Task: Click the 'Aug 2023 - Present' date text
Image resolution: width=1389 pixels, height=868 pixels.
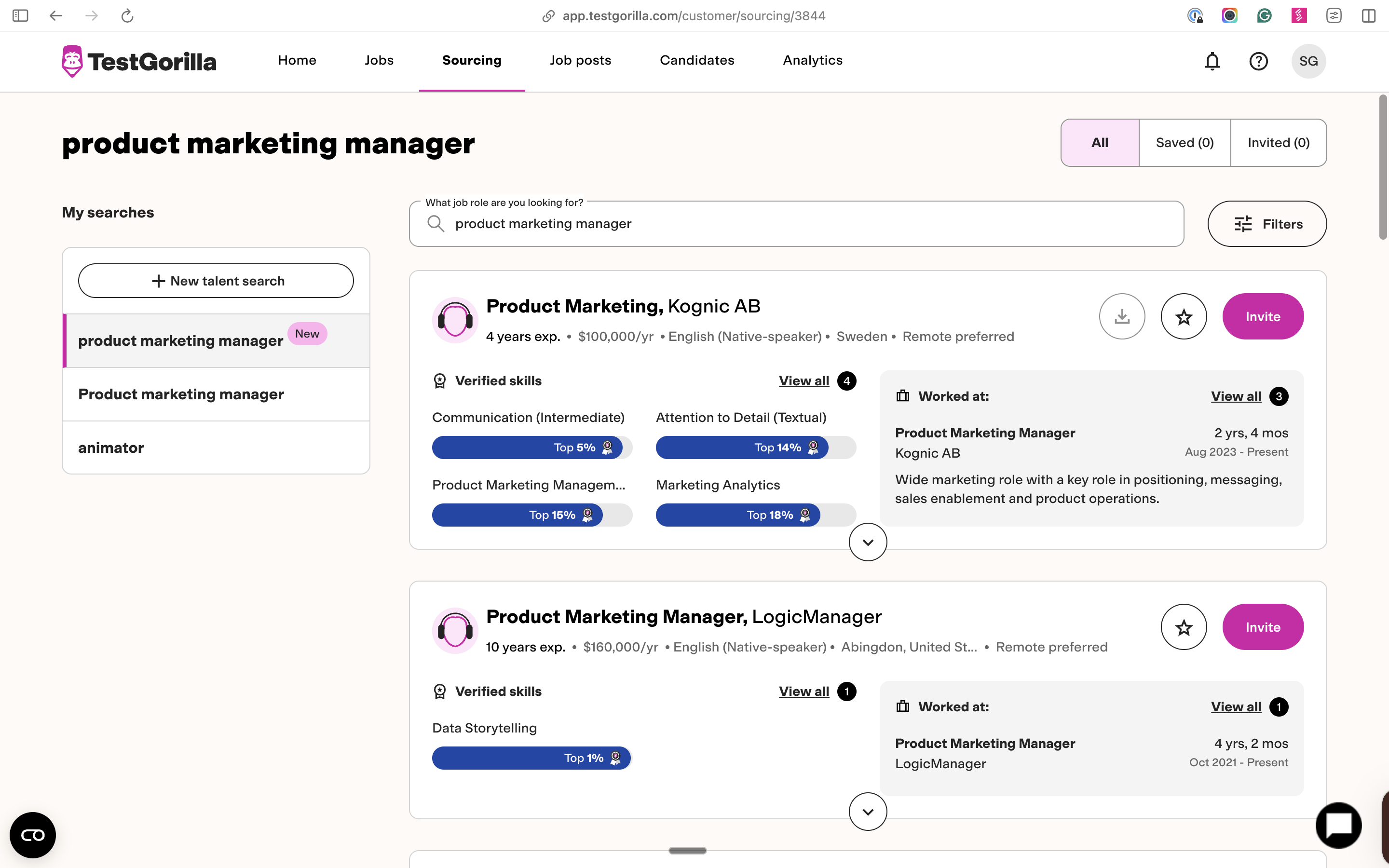Action: coord(1236,452)
